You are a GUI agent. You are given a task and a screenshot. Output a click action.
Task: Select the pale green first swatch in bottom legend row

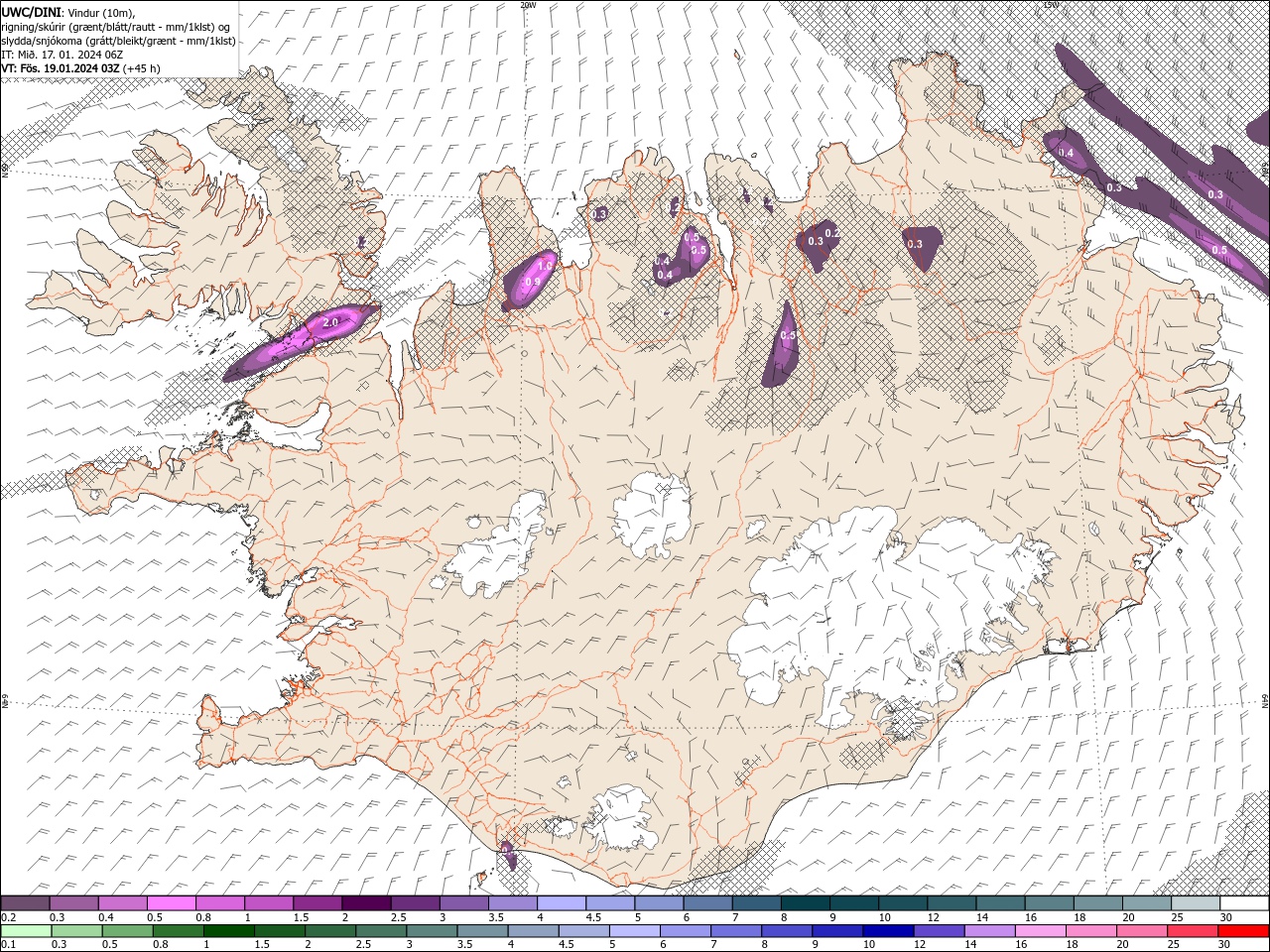coord(26,931)
